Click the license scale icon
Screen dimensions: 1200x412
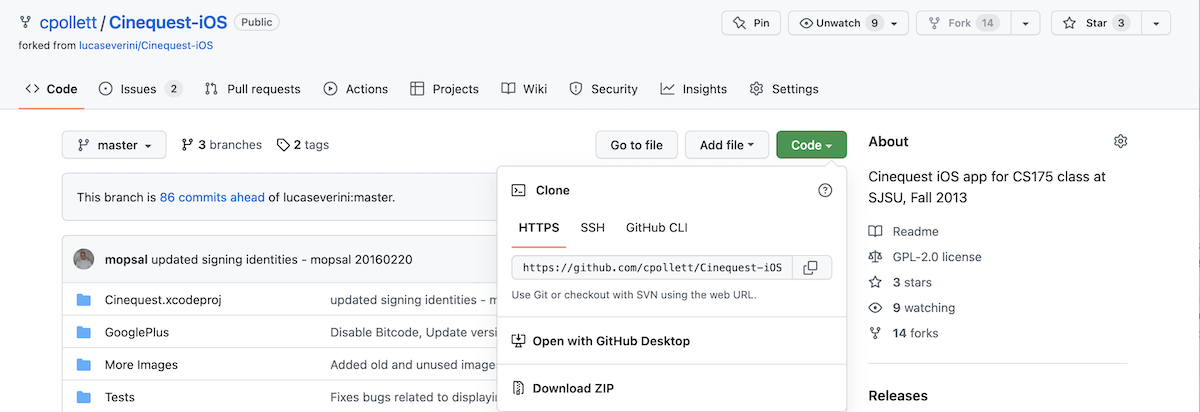click(x=876, y=257)
